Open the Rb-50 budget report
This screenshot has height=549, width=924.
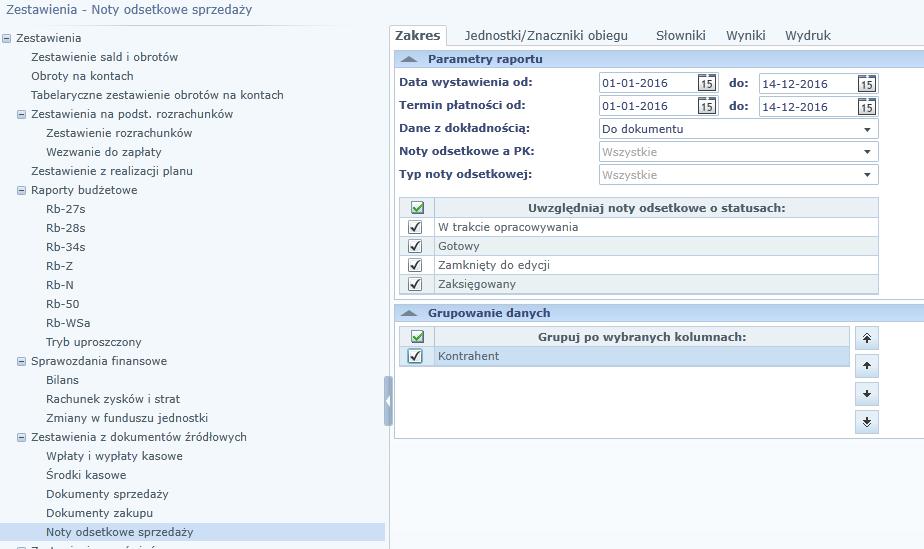pos(62,304)
